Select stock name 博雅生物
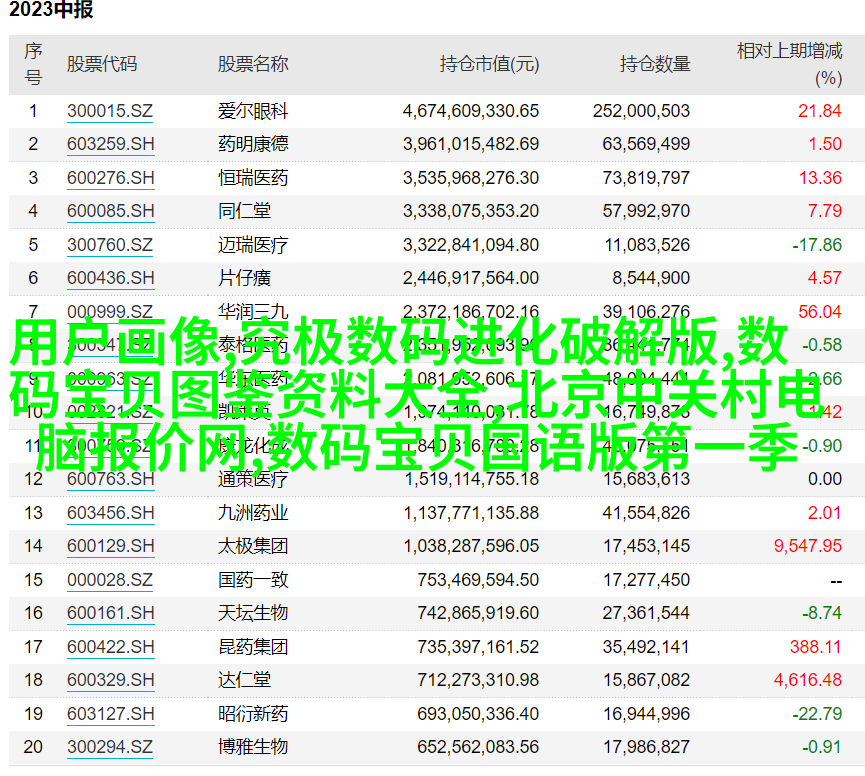This screenshot has height=776, width=865. pos(253,747)
